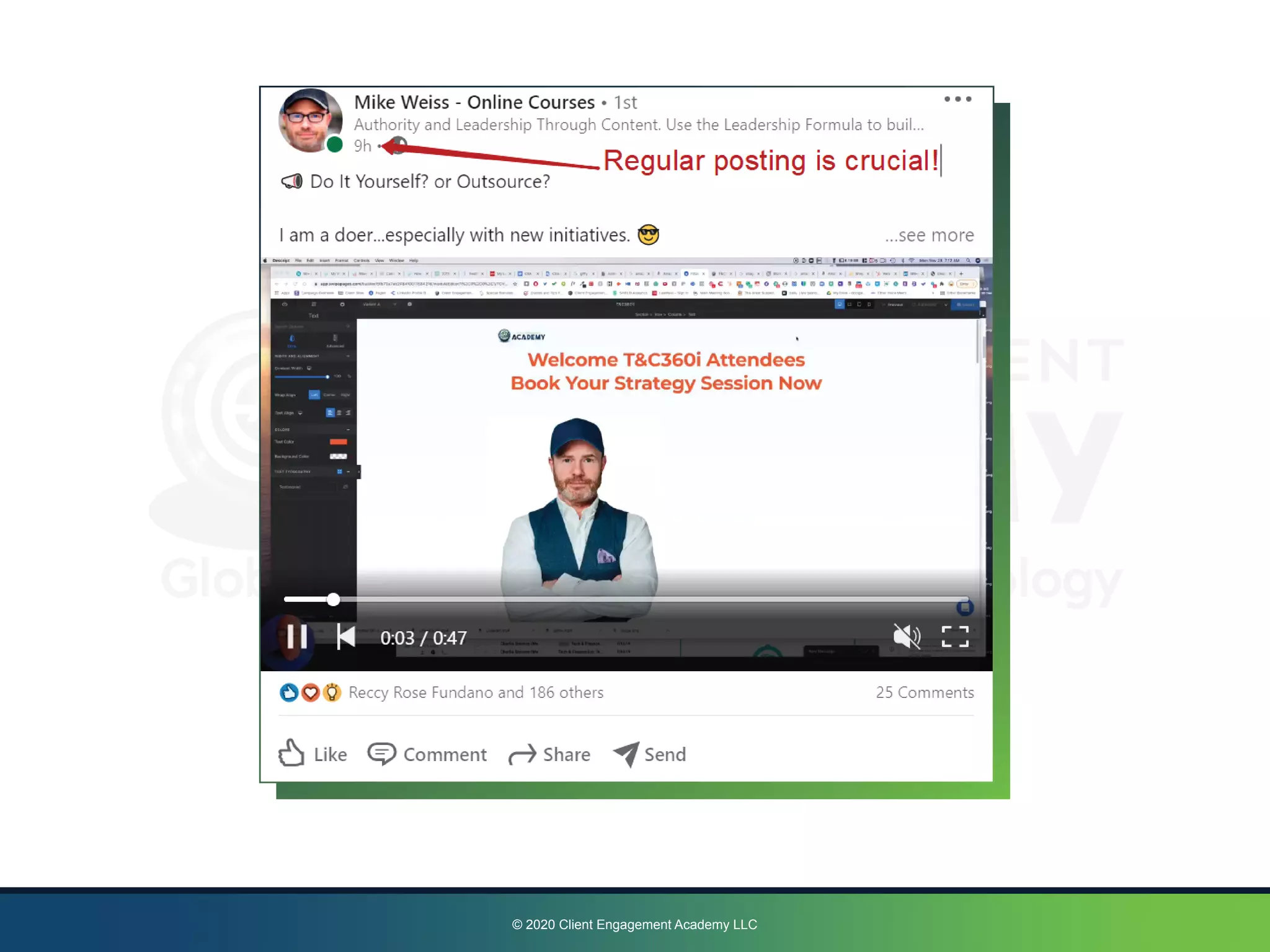Restart video with skip-back icon
This screenshot has width=1270, height=952.
point(345,637)
